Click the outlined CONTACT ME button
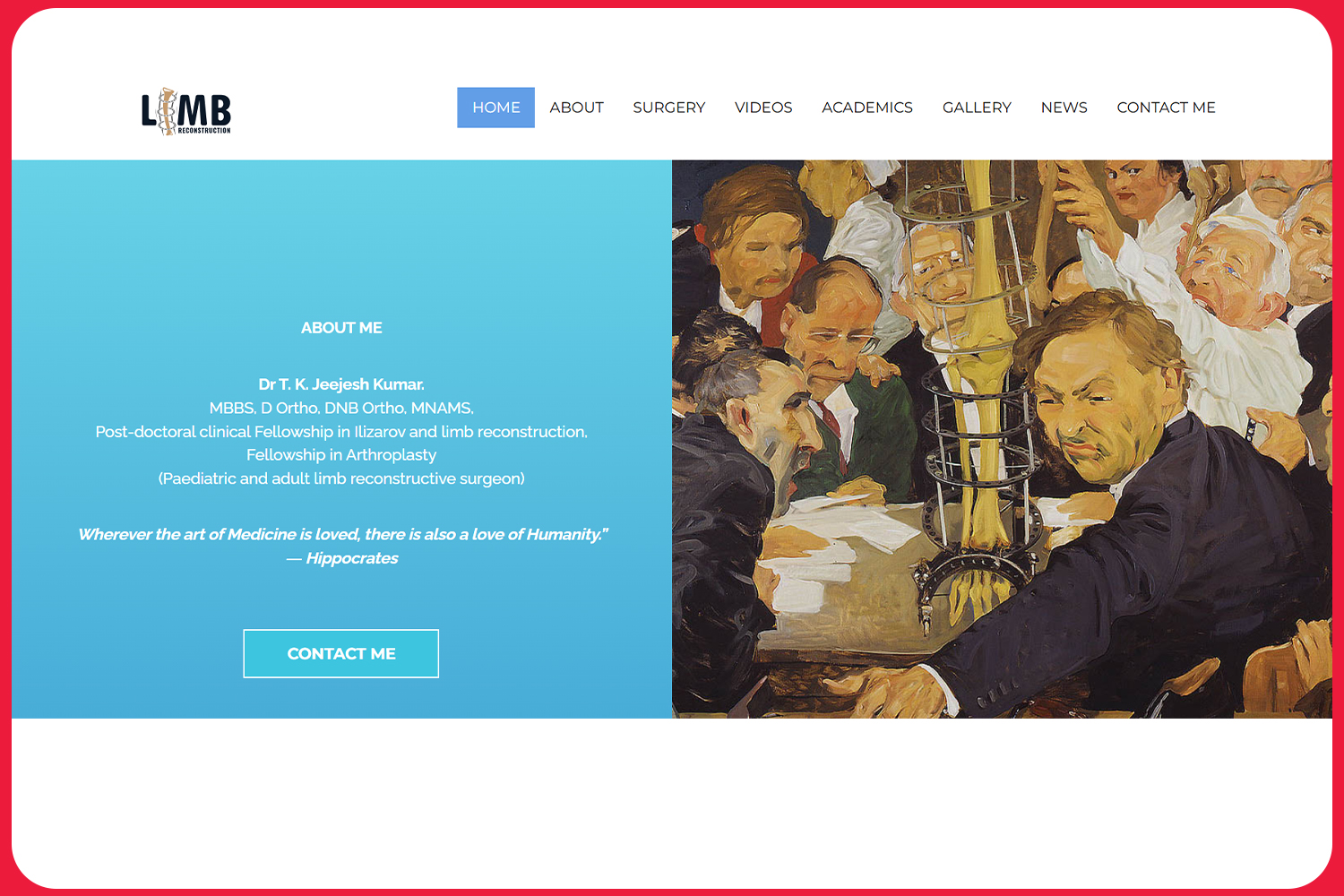Image resolution: width=1344 pixels, height=896 pixels. pyautogui.click(x=340, y=654)
